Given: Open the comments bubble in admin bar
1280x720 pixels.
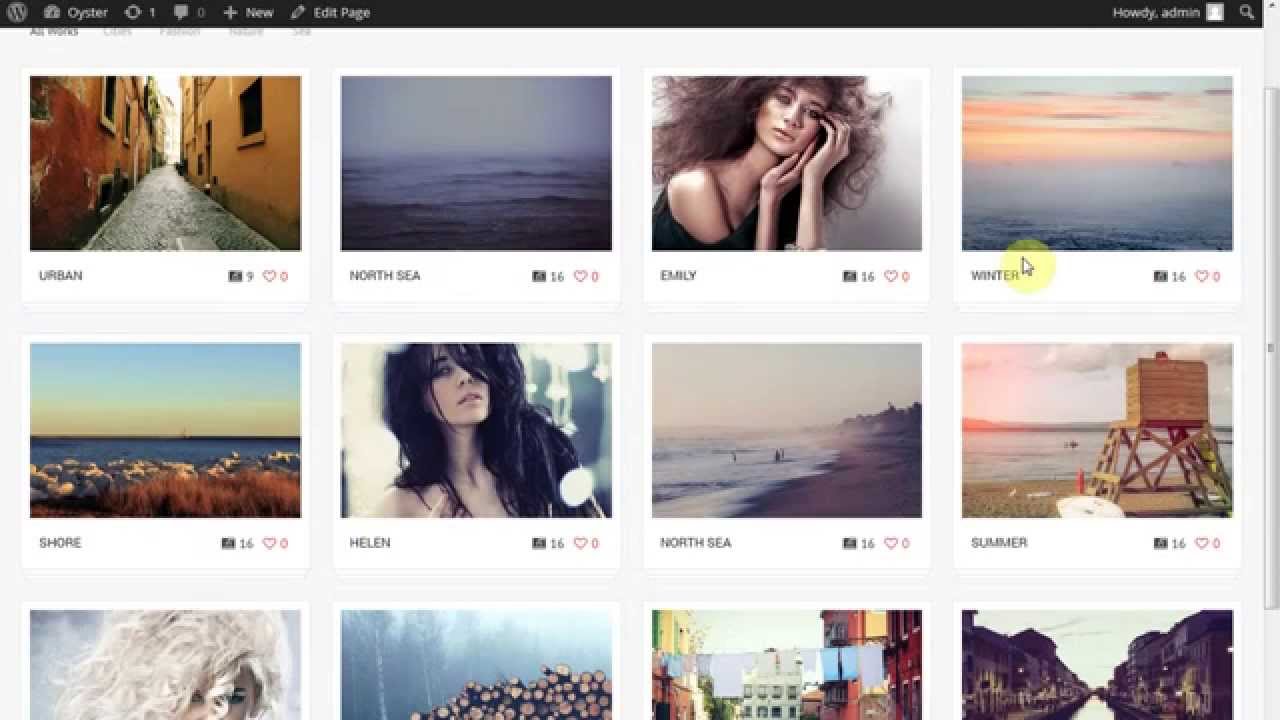Looking at the screenshot, I should [188, 12].
